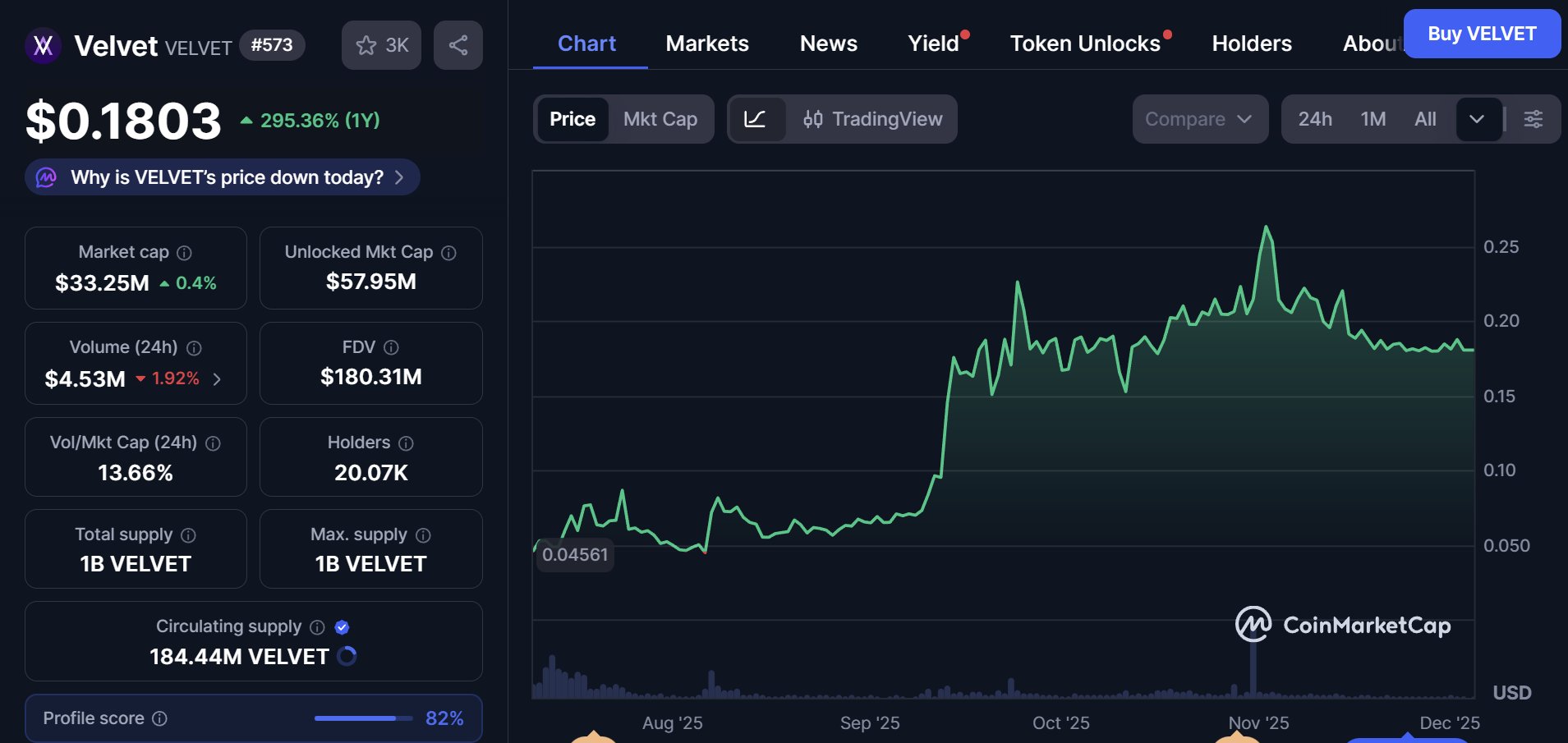This screenshot has width=1568, height=743.
Task: Click the Profile score progress bar
Action: pyautogui.click(x=363, y=718)
